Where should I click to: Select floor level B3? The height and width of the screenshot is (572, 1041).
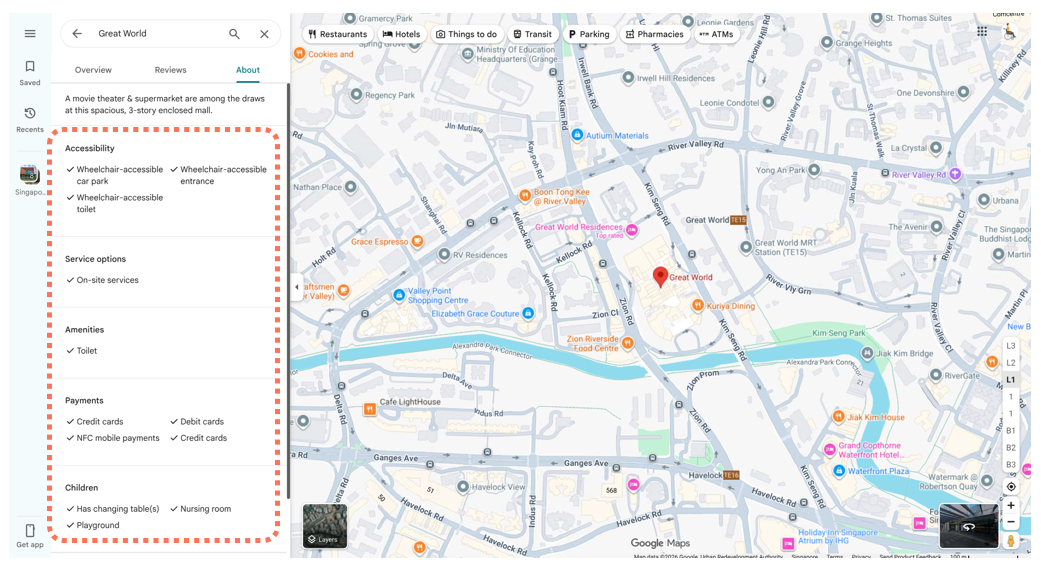pos(1010,465)
